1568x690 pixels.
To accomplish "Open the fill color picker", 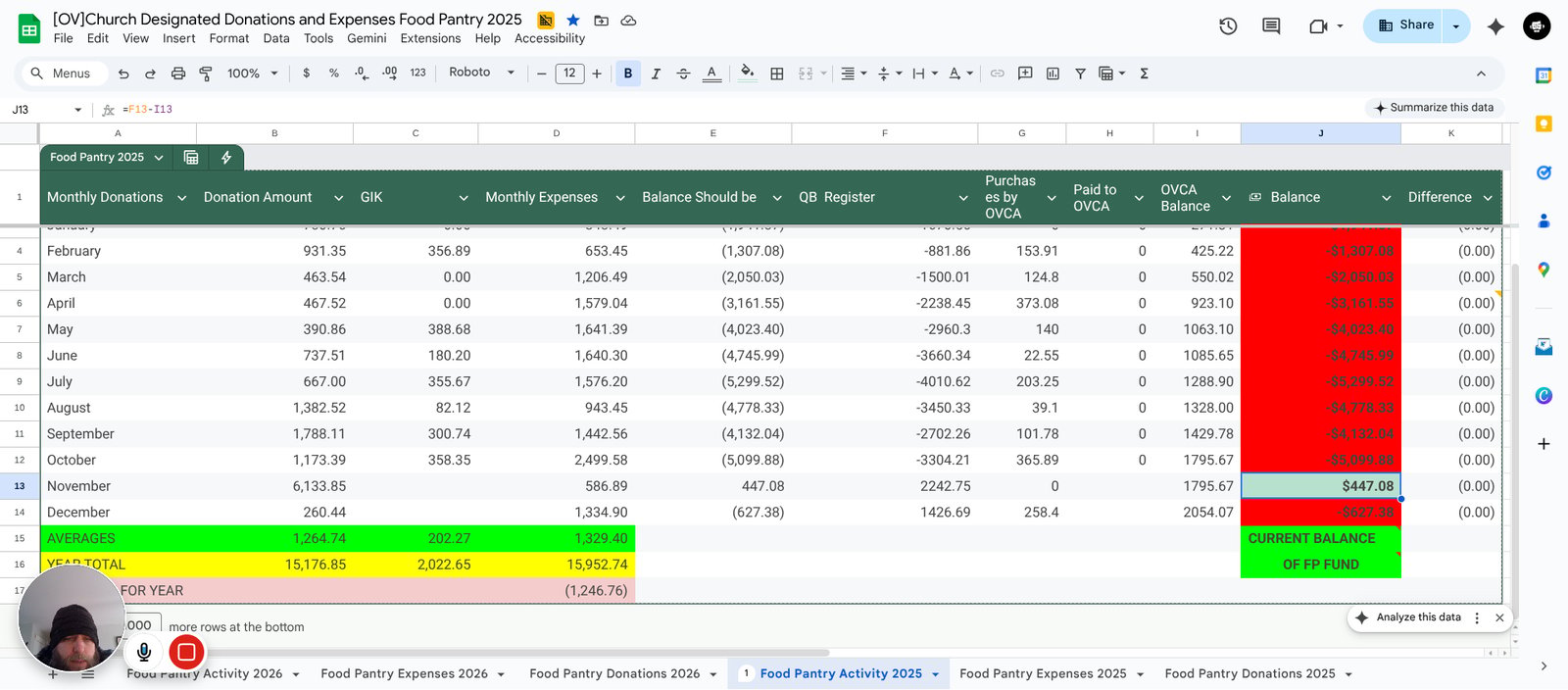I will click(x=748, y=74).
